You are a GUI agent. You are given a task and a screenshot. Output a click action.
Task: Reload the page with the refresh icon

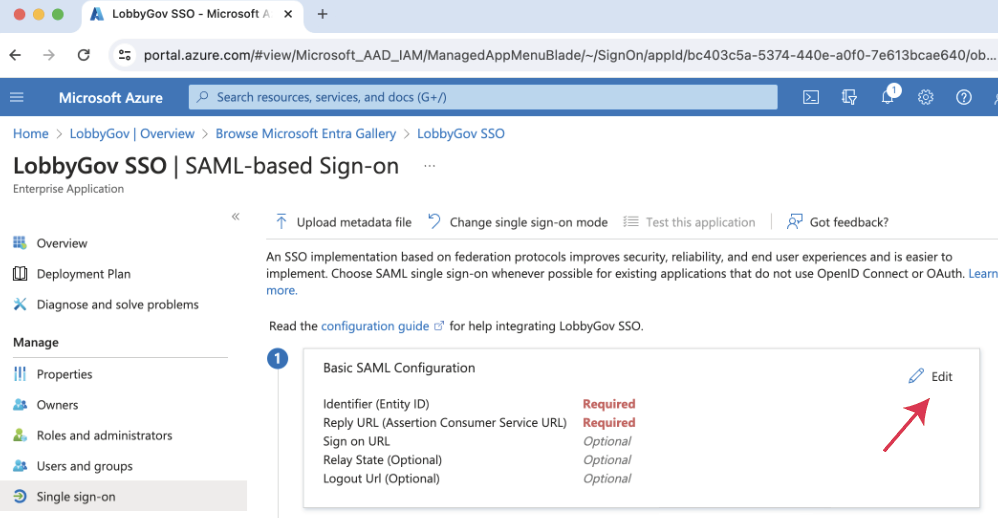tap(83, 55)
